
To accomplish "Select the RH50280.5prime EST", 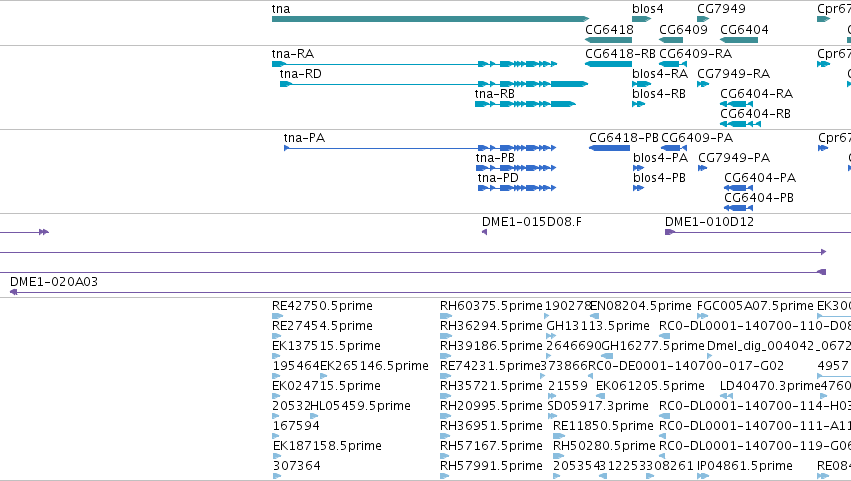I will coord(559,456).
